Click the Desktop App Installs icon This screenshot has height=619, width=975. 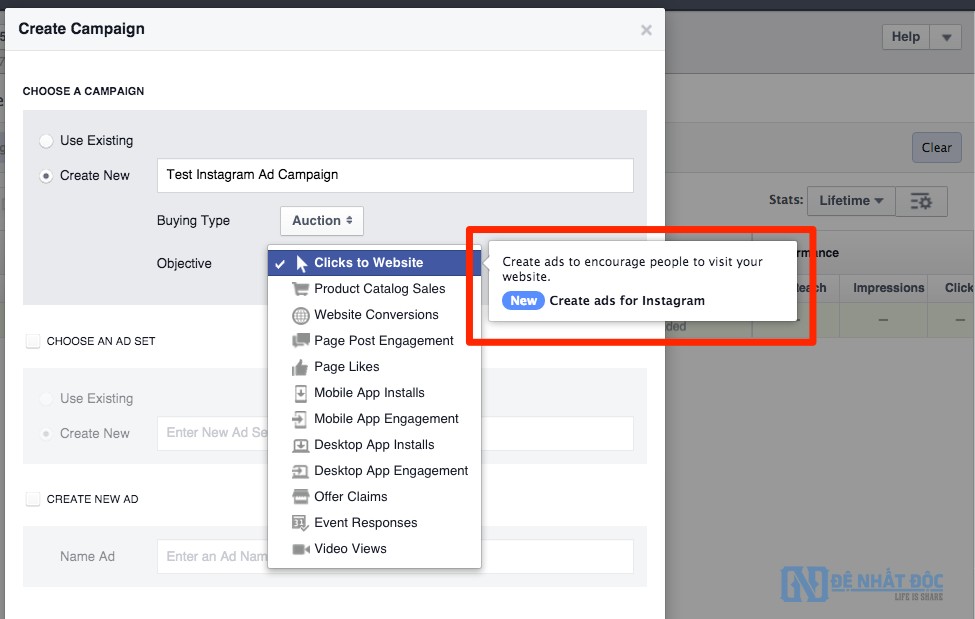point(300,445)
